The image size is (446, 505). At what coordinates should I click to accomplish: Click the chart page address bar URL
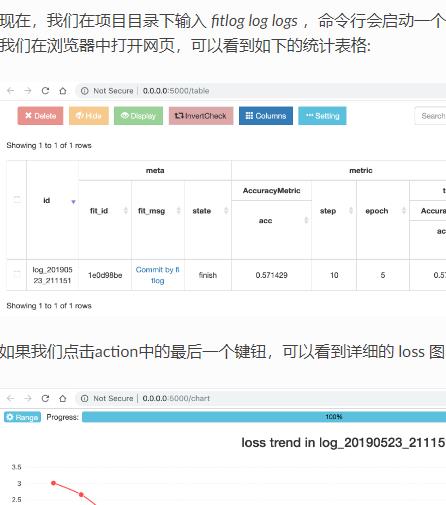tap(176, 398)
